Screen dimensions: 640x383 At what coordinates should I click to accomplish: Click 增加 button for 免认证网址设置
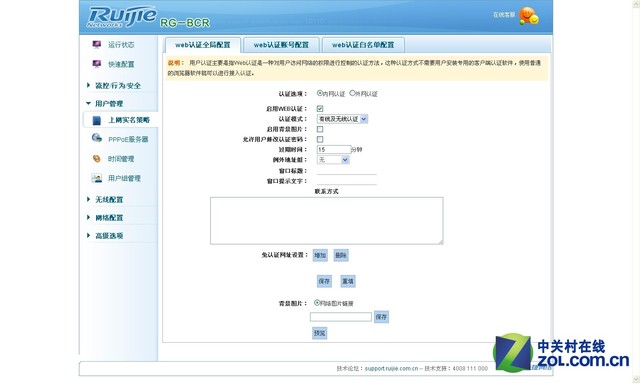tap(320, 256)
